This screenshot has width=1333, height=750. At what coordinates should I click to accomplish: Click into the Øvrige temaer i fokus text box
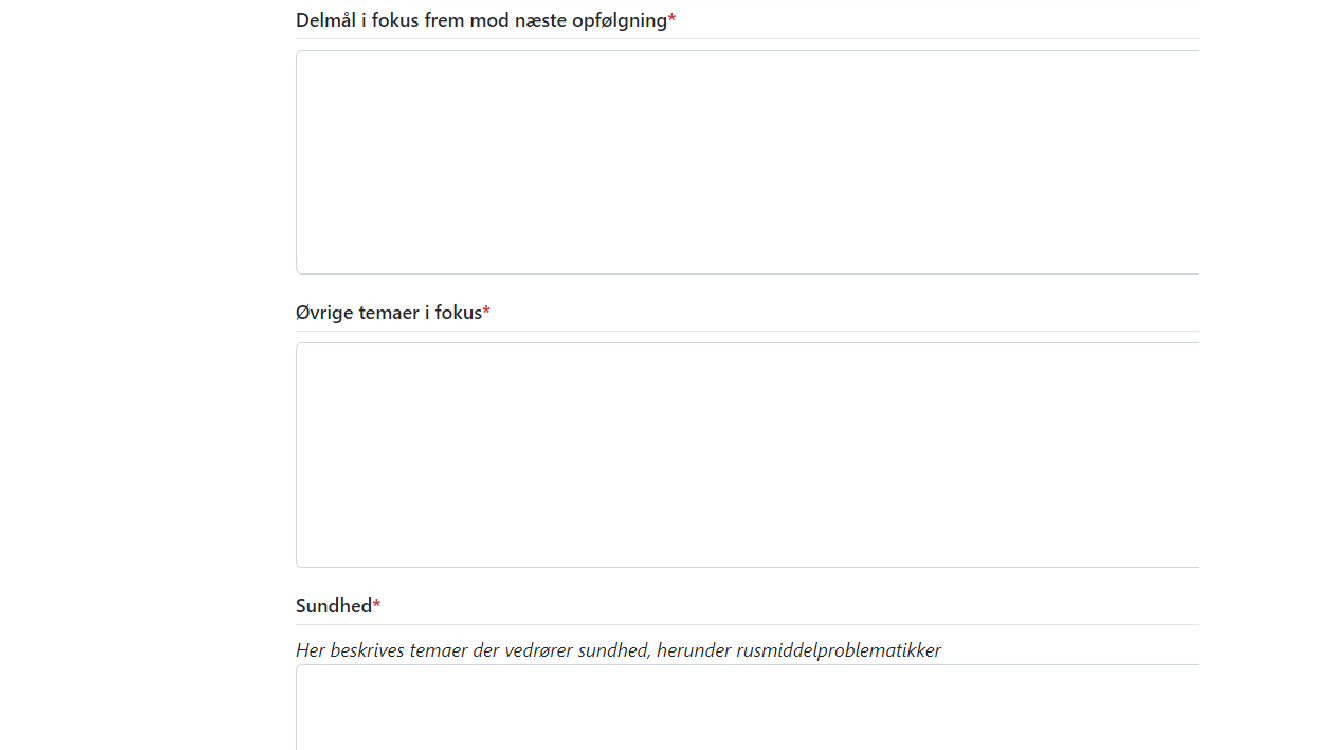(748, 455)
